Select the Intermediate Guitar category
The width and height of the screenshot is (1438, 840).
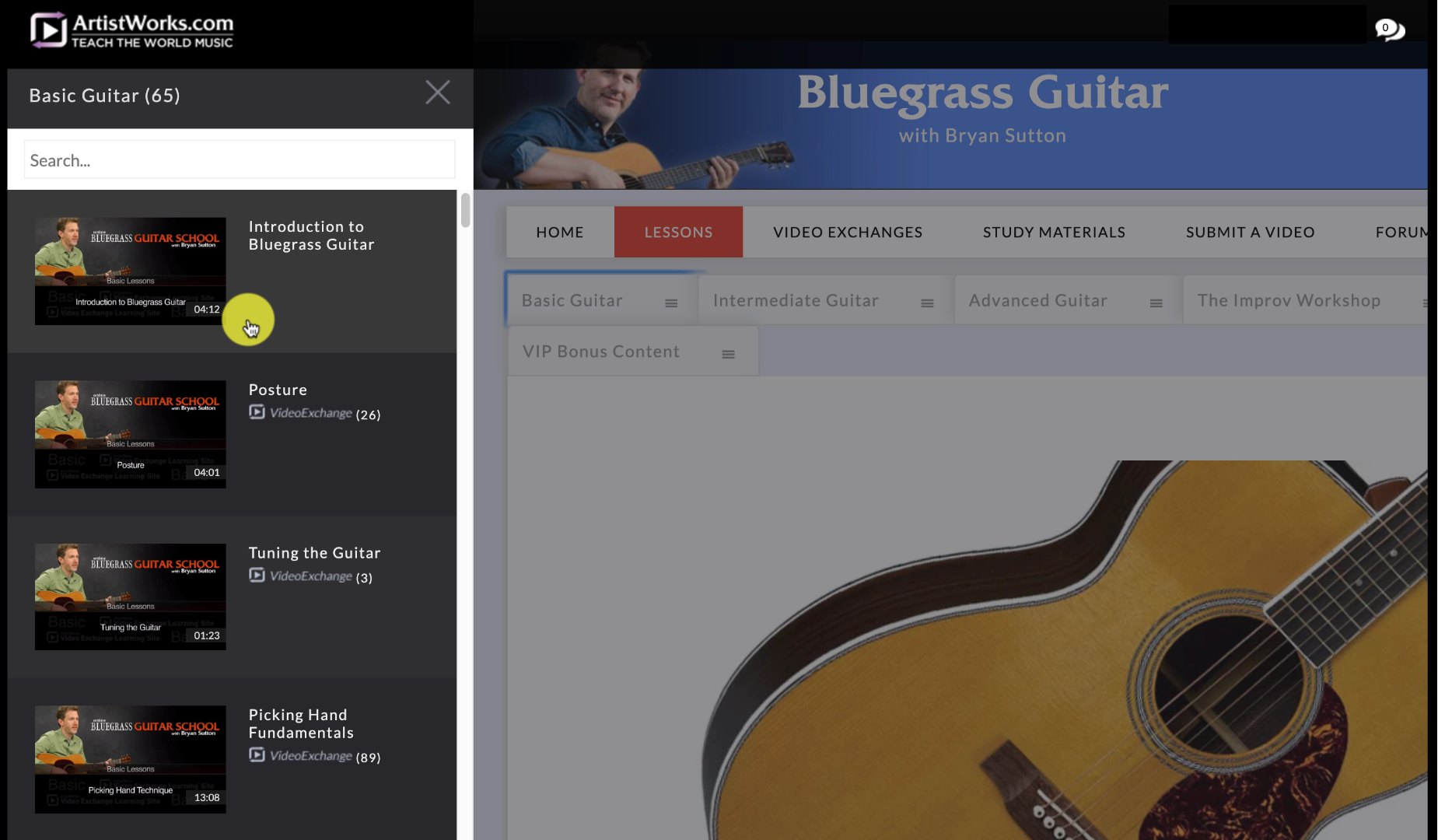(x=796, y=300)
